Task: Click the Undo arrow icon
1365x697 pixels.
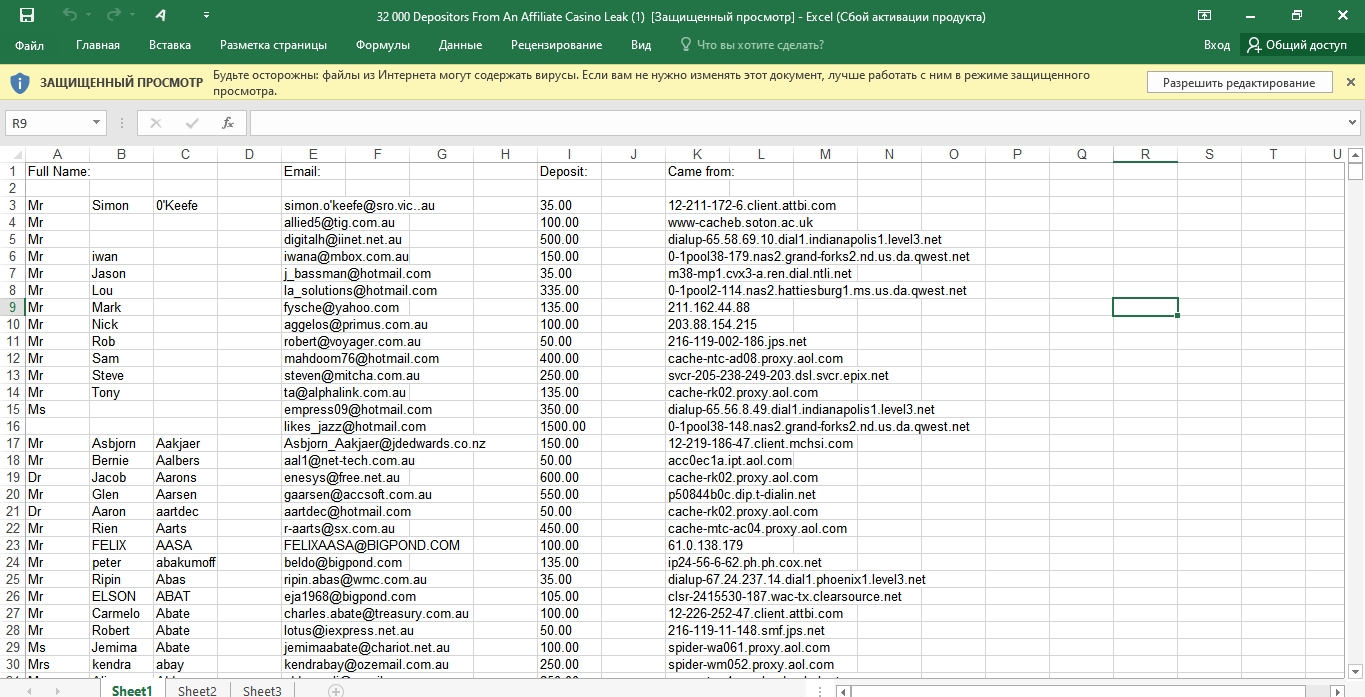Action: (69, 16)
